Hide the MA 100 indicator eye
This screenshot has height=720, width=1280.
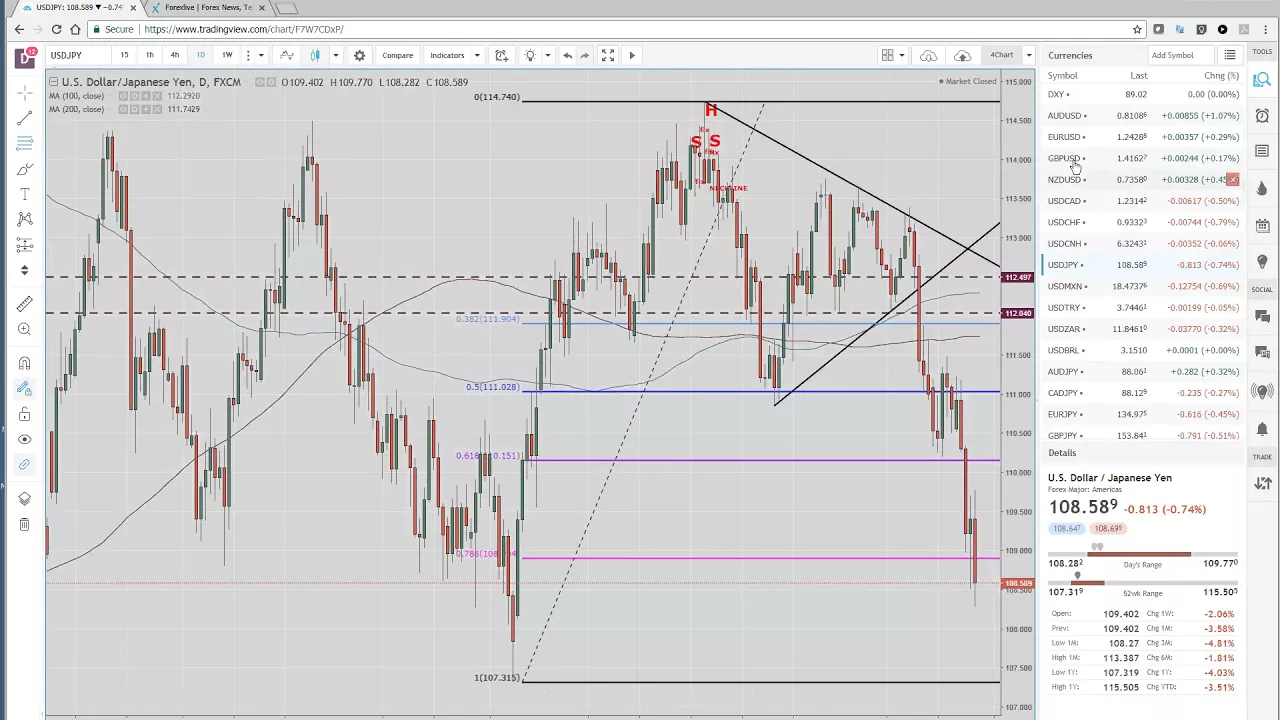click(124, 96)
